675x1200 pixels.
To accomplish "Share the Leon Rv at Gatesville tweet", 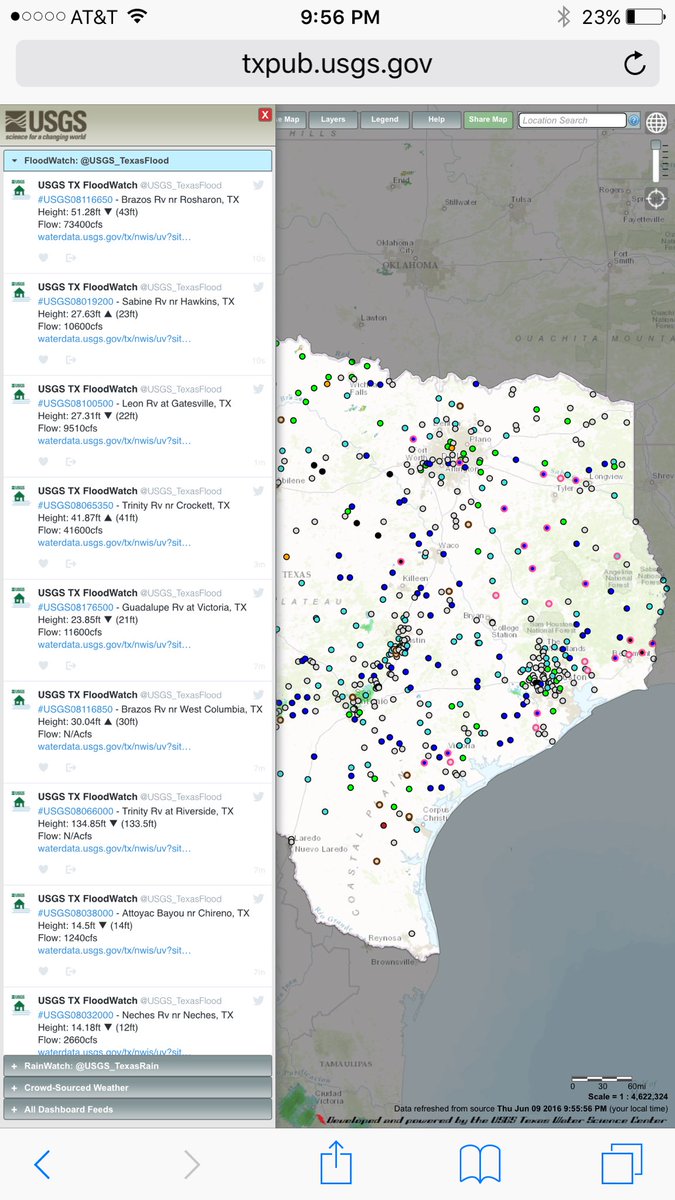I will tap(71, 462).
